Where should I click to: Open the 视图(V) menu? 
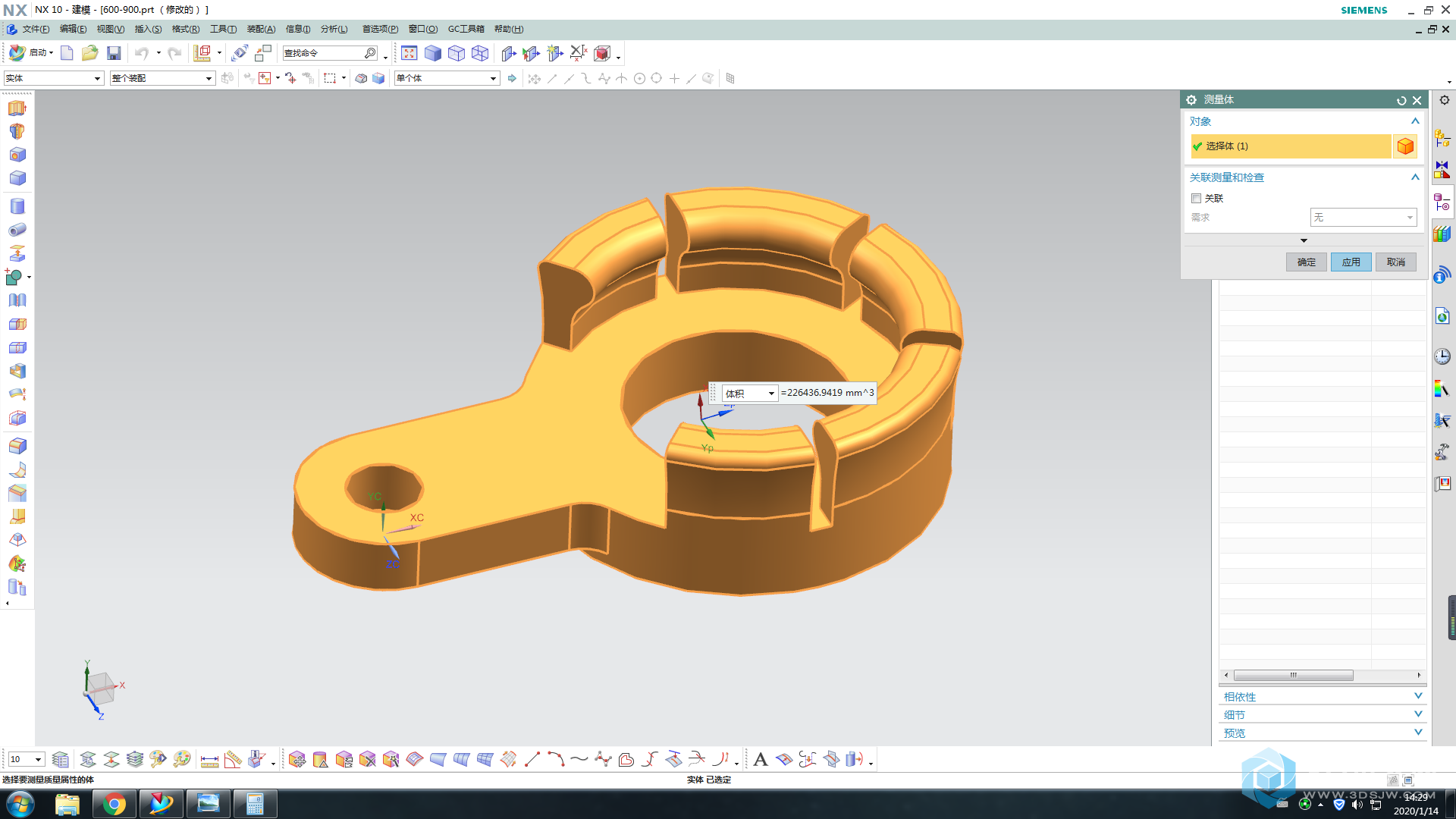(x=110, y=29)
